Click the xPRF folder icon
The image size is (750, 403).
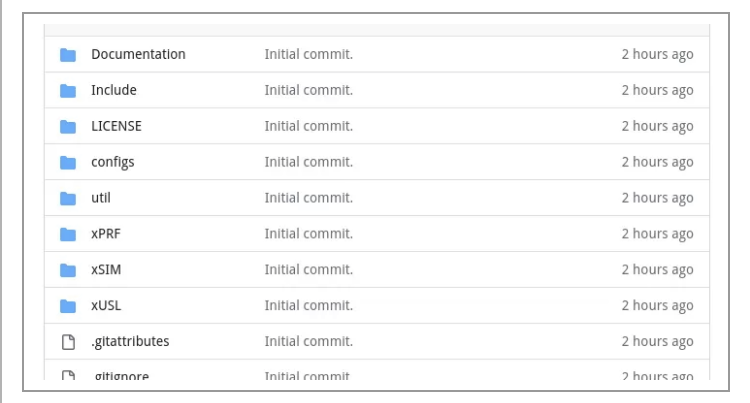click(68, 234)
